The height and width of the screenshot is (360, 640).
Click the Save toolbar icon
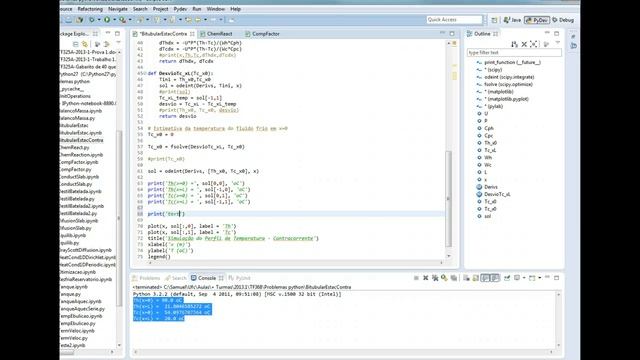click(x=69, y=20)
